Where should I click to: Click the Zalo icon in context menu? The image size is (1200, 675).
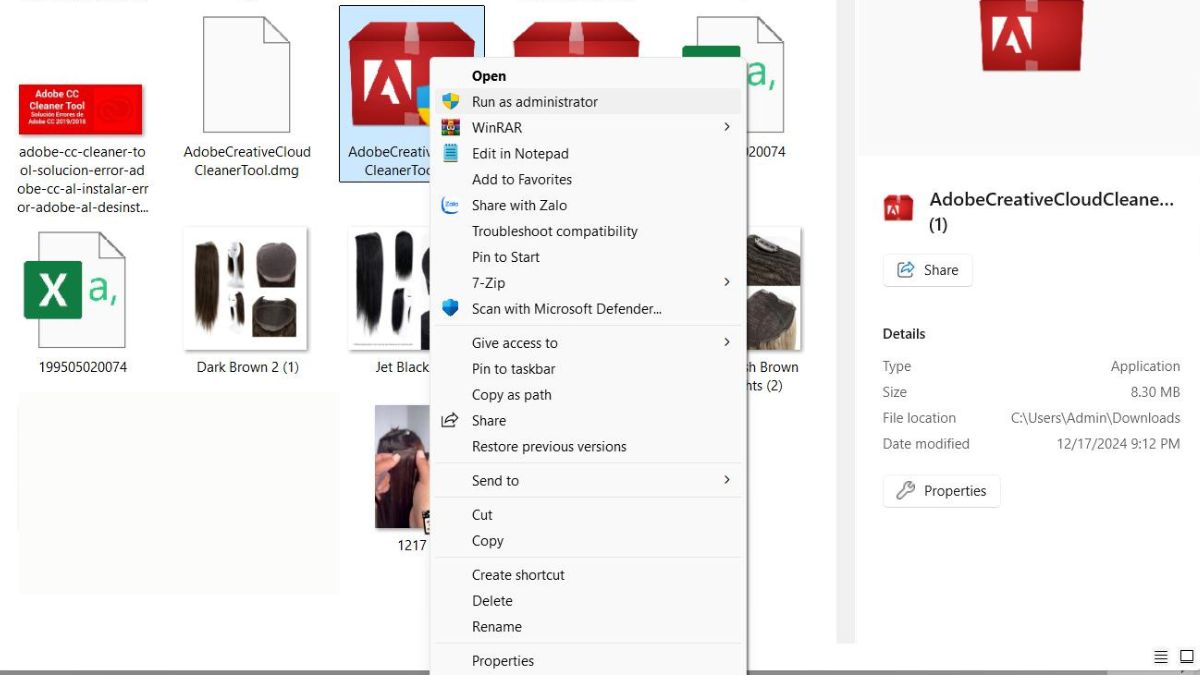click(450, 206)
